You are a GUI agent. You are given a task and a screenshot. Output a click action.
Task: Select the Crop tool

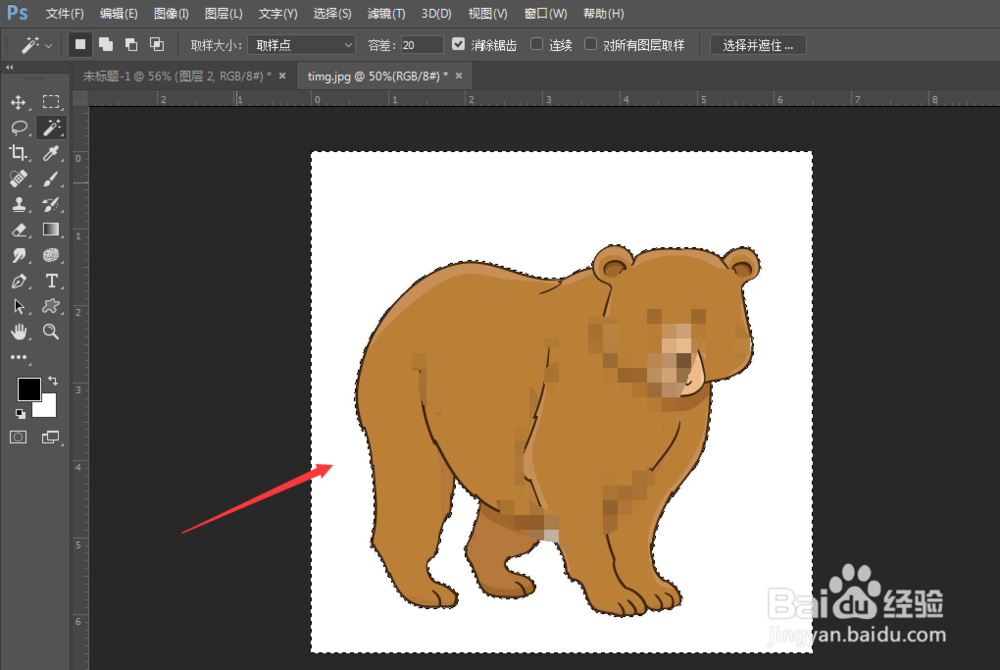click(x=18, y=153)
